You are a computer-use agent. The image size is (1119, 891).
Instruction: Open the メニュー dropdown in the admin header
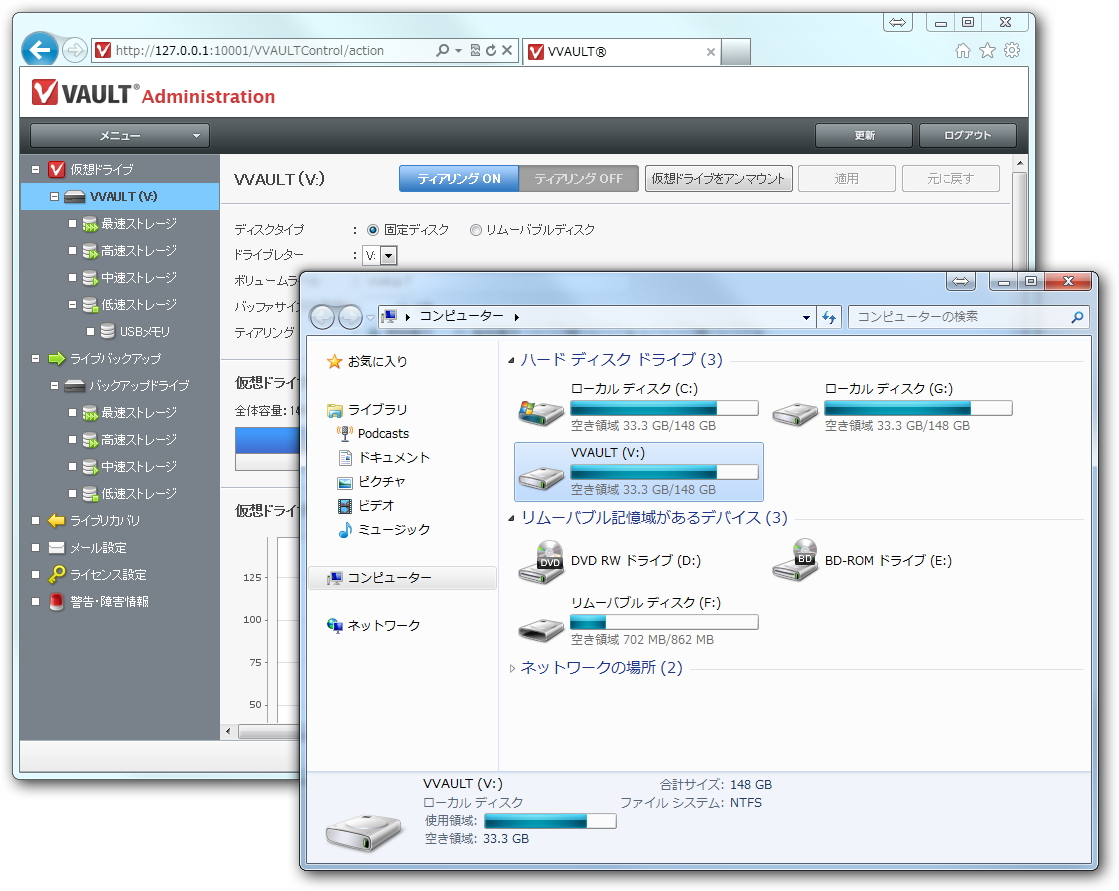120,135
